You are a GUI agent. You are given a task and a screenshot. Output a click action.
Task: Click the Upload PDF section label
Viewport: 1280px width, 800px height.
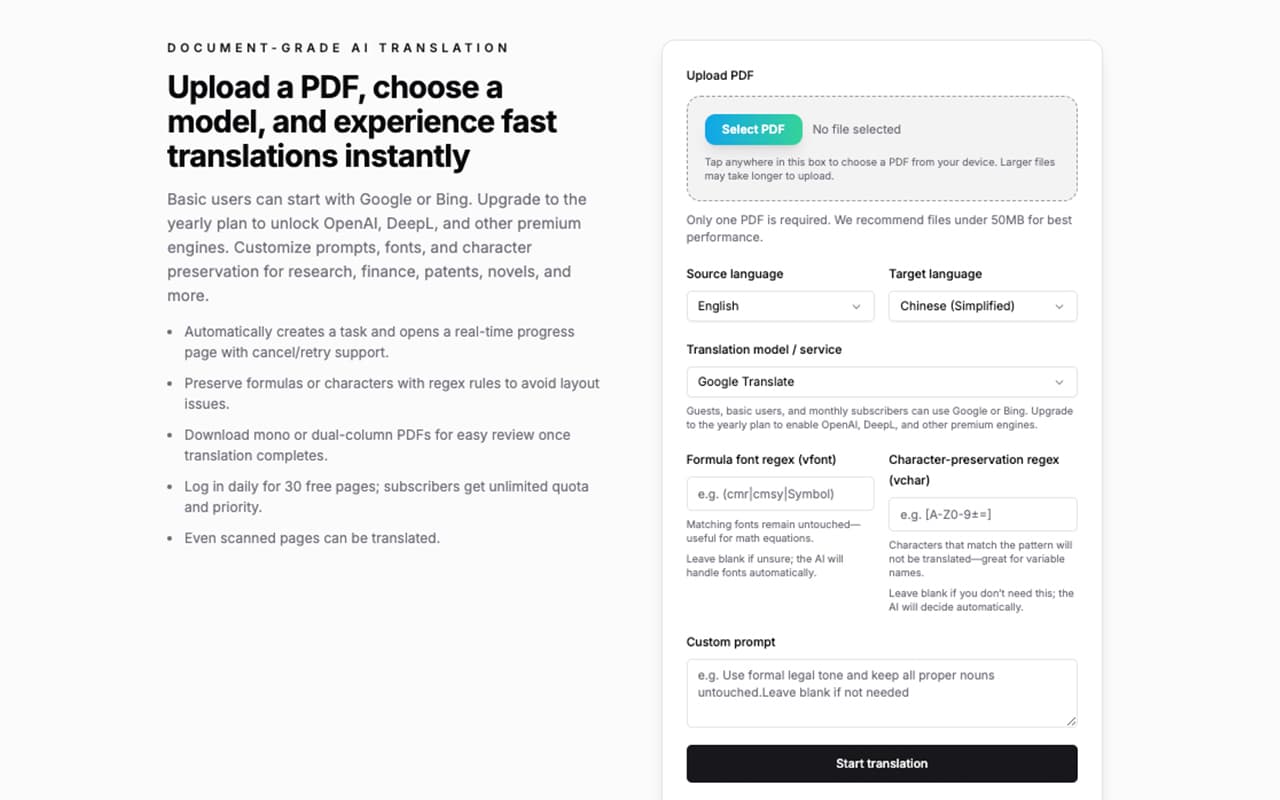pyautogui.click(x=720, y=75)
